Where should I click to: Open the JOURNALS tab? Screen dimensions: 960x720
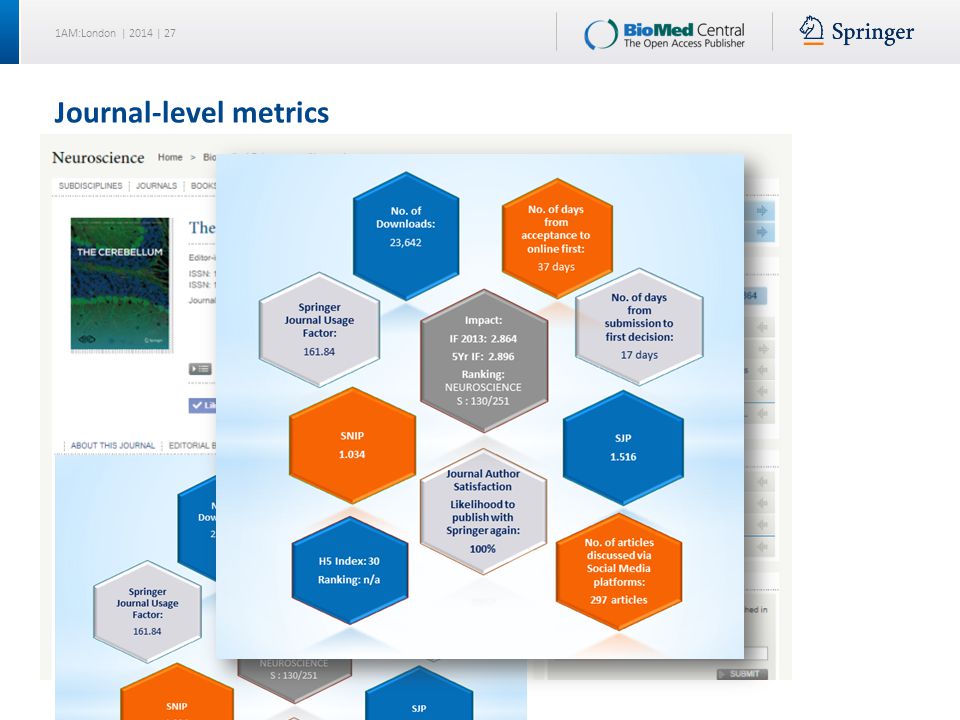156,186
